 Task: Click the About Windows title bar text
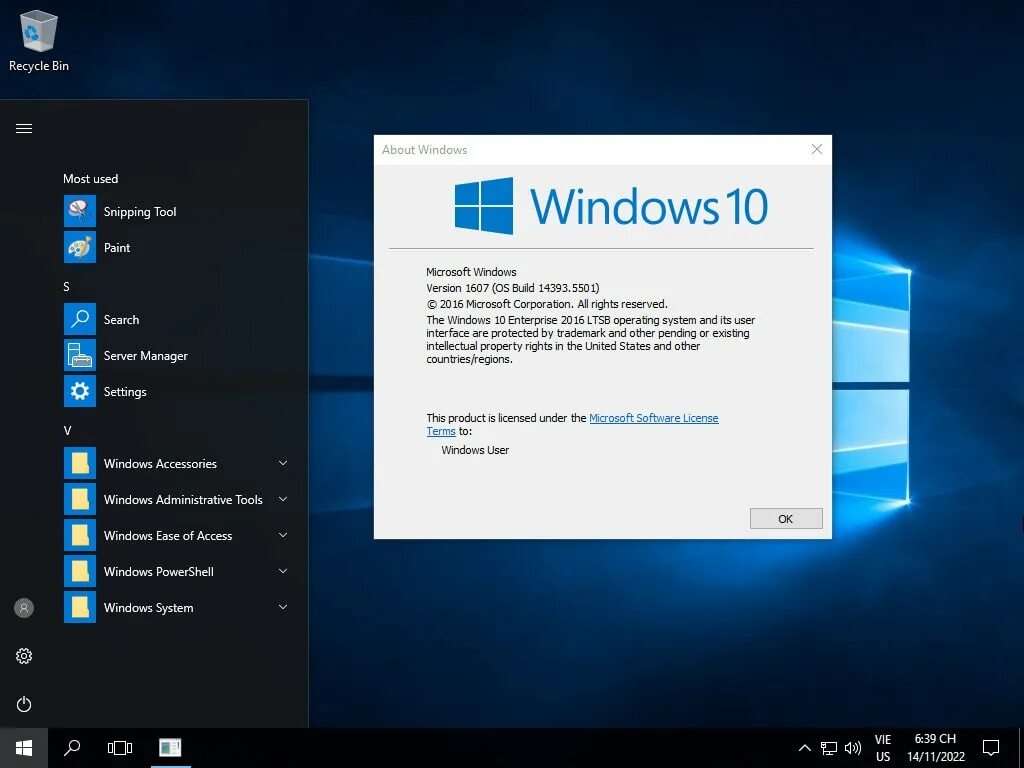424,150
